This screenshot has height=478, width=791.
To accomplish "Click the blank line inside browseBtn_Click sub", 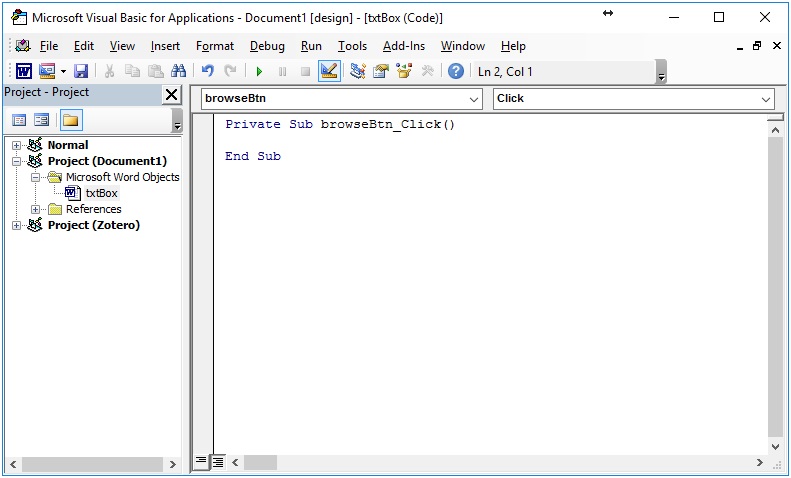I will tap(489, 140).
